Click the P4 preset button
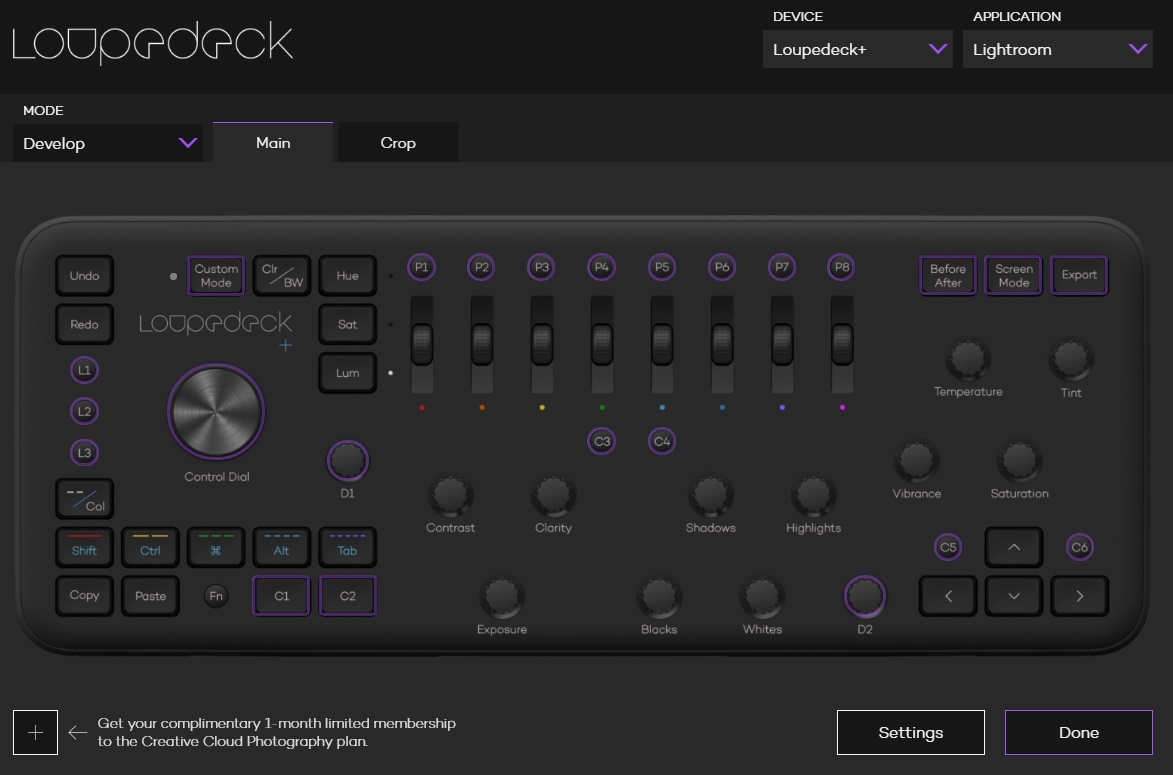1173x775 pixels. tap(601, 267)
